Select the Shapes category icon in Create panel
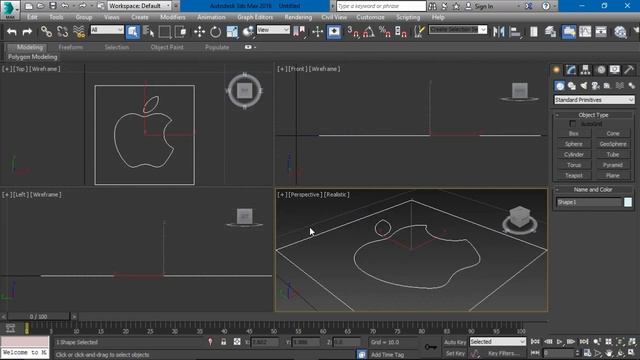 point(571,86)
